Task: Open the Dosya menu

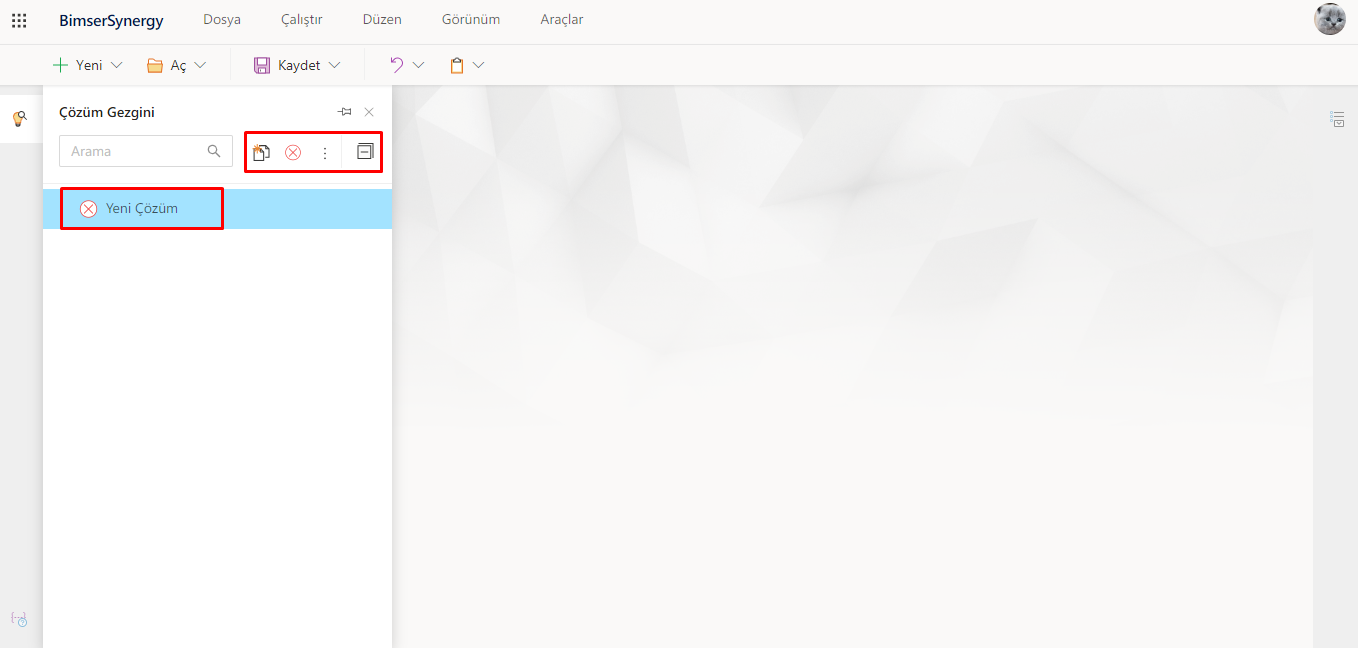Action: [222, 20]
